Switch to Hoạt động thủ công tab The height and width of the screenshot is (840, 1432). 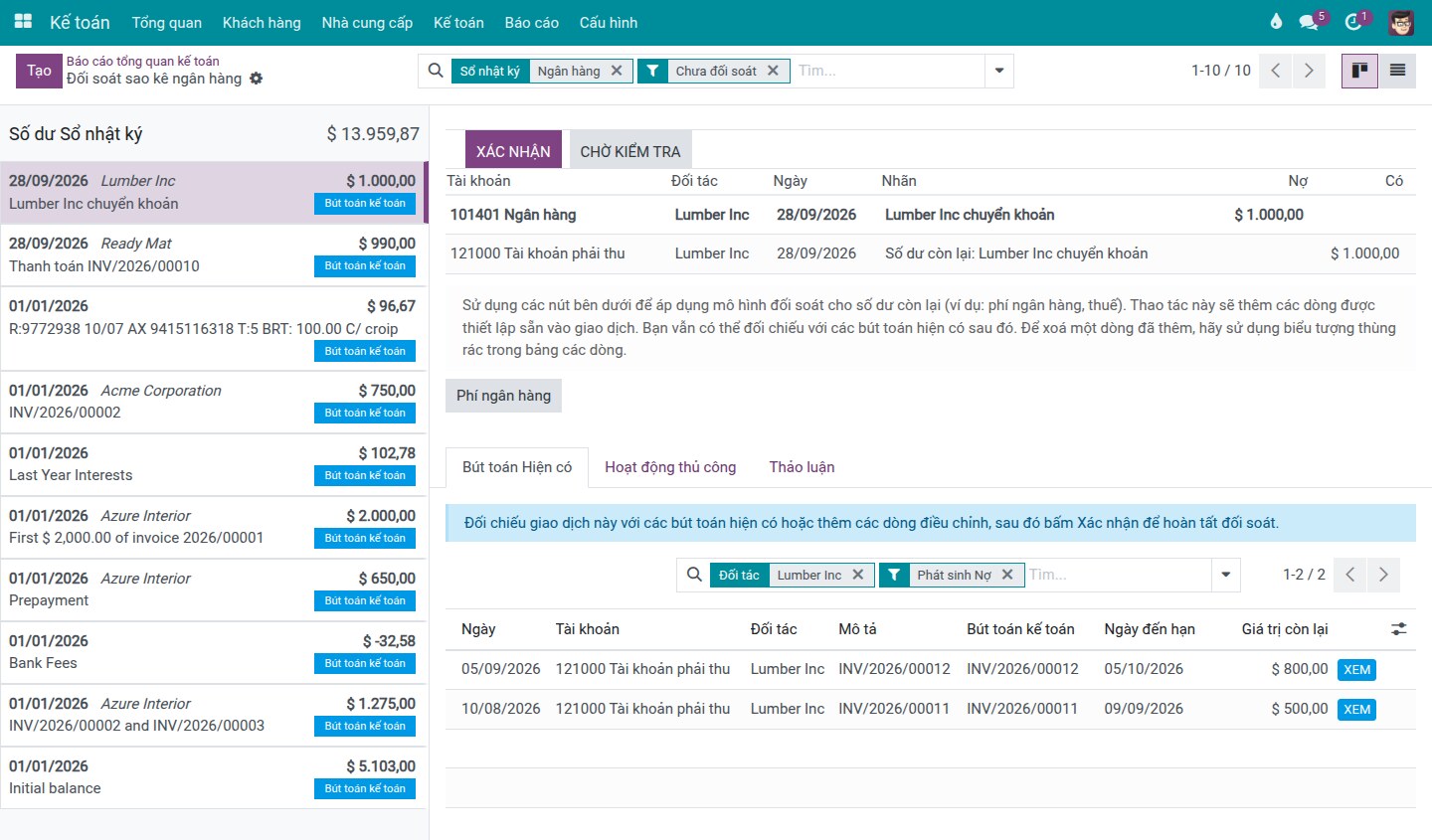pyautogui.click(x=670, y=467)
